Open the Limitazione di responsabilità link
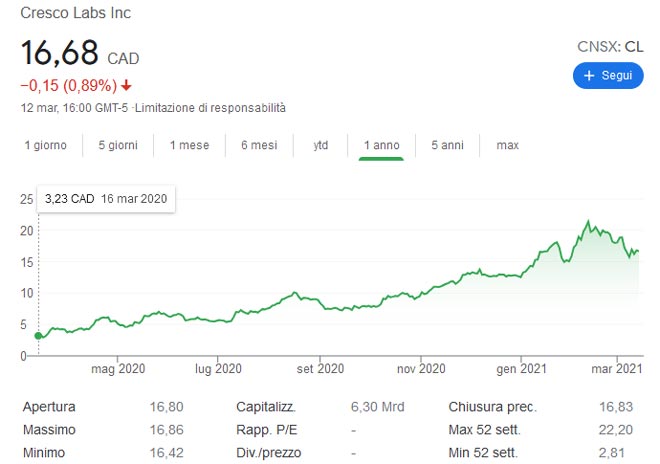The width and height of the screenshot is (660, 464). (211, 107)
